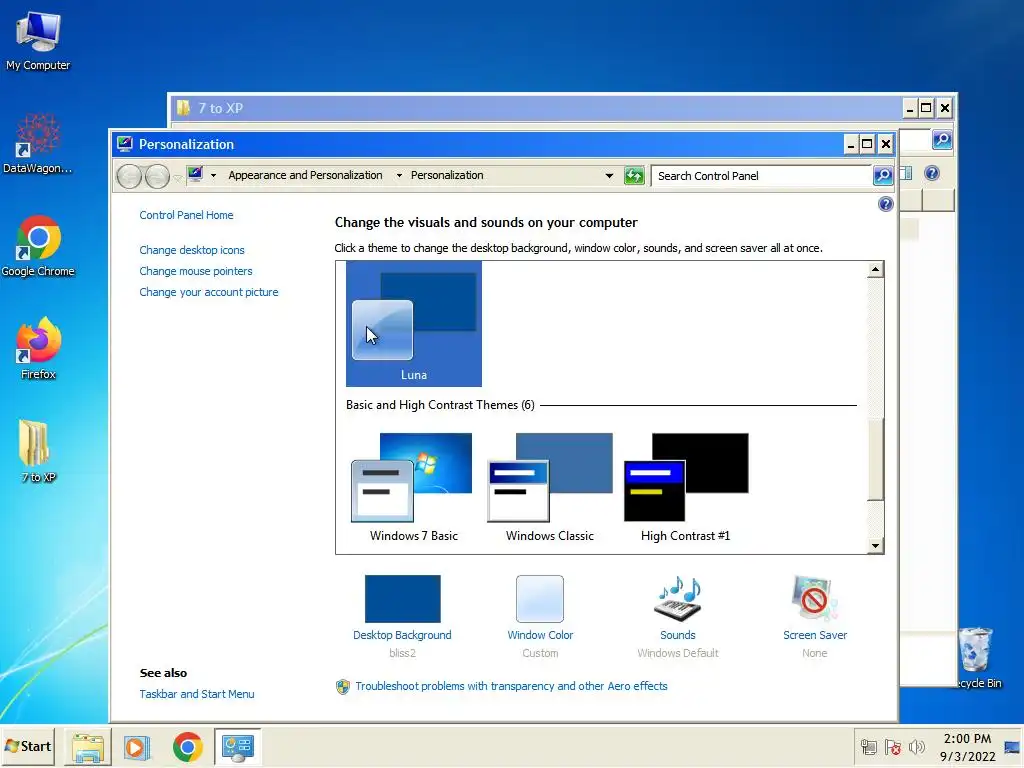Click the theme list scroll up arrow

(875, 269)
